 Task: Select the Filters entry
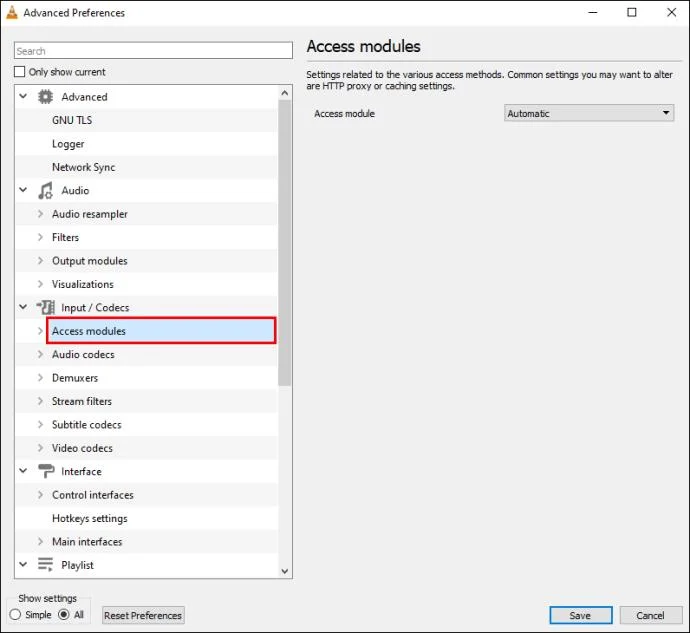pos(66,238)
